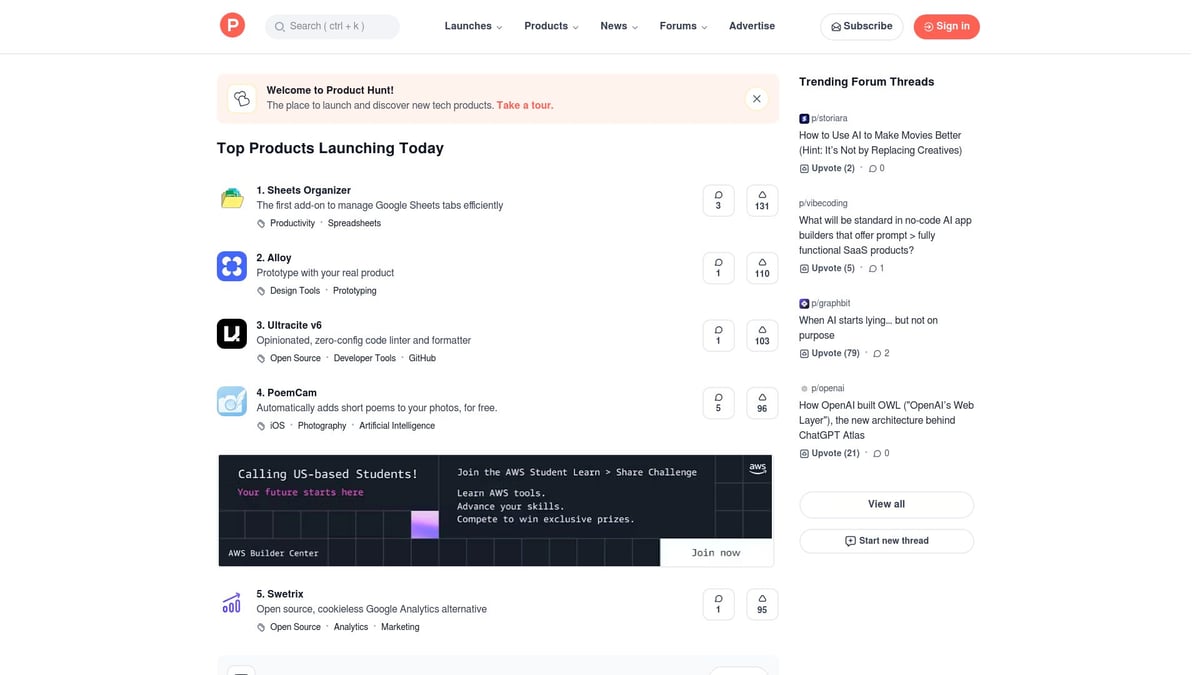This screenshot has width=1200, height=675.
Task: Select the Marketing tag
Action: tap(400, 627)
